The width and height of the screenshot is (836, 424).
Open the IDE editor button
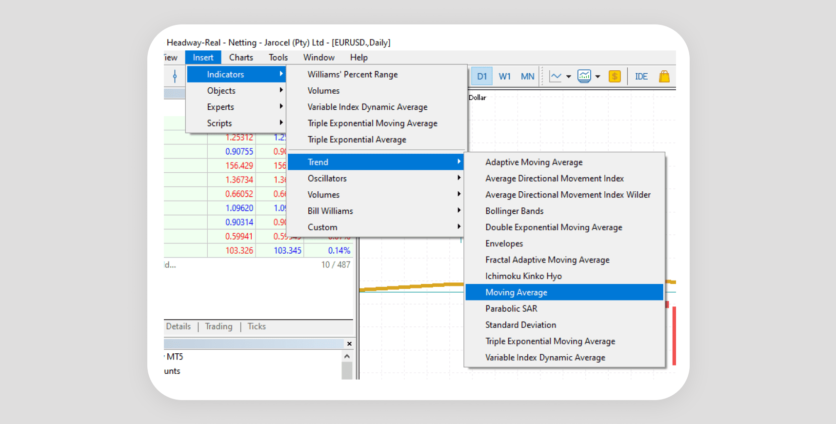point(641,76)
